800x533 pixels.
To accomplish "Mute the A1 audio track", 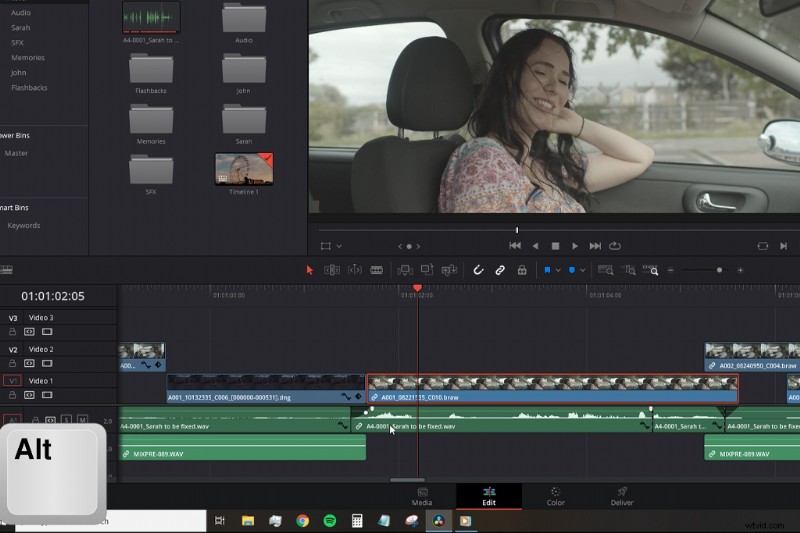I will click(82, 420).
